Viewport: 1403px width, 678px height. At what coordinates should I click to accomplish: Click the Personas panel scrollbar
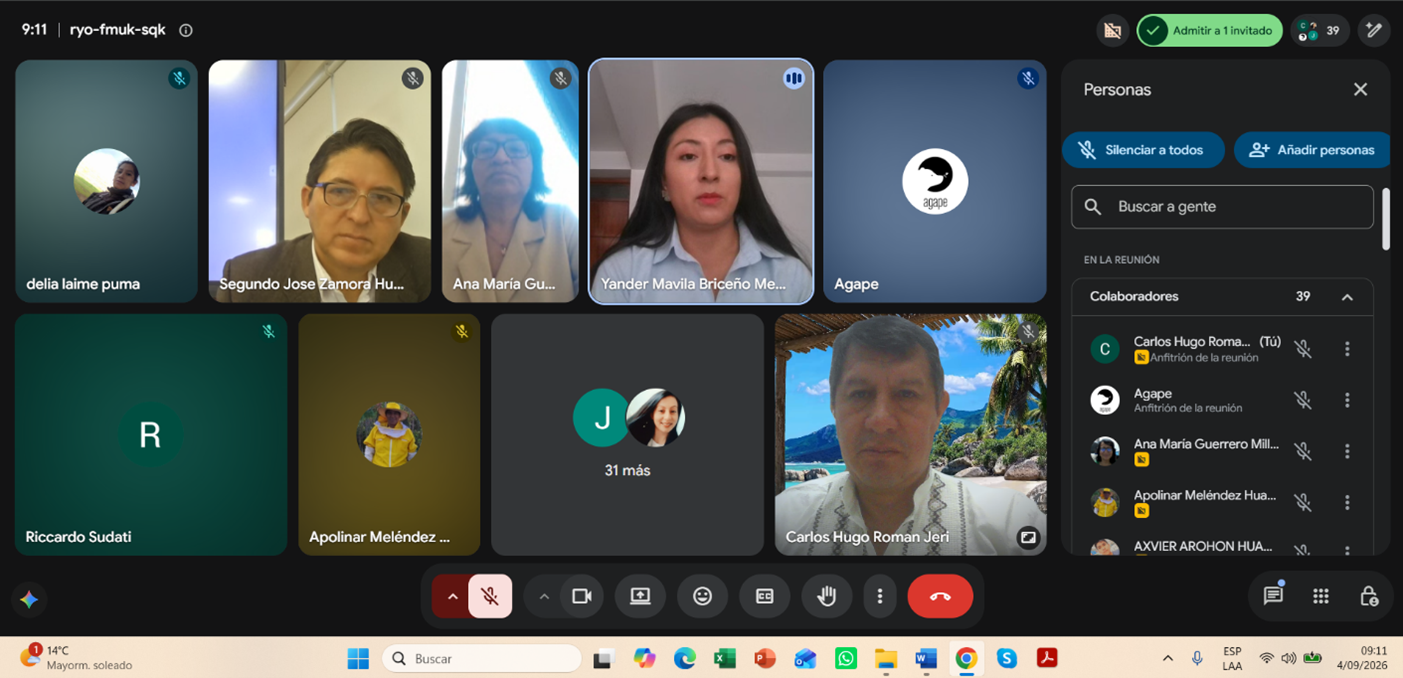[x=1386, y=218]
